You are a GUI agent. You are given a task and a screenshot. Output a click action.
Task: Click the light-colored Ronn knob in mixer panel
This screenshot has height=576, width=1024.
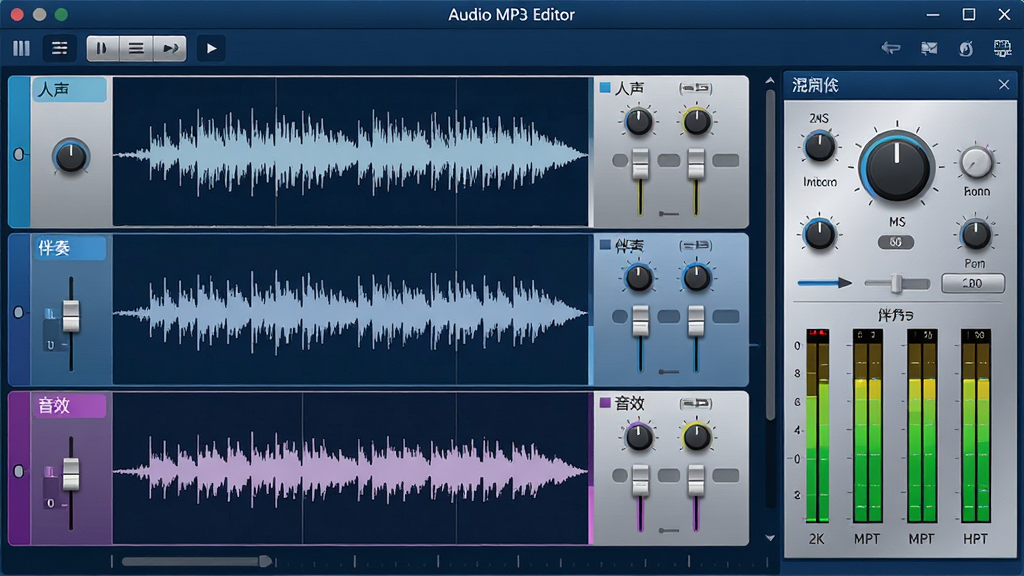pos(976,162)
